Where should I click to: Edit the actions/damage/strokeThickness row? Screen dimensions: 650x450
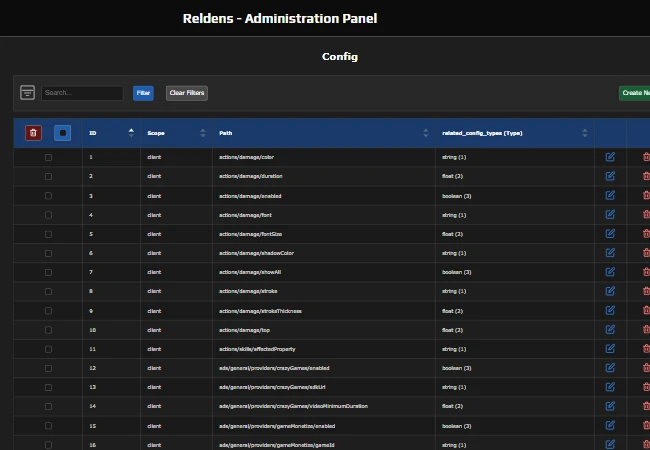click(x=610, y=310)
